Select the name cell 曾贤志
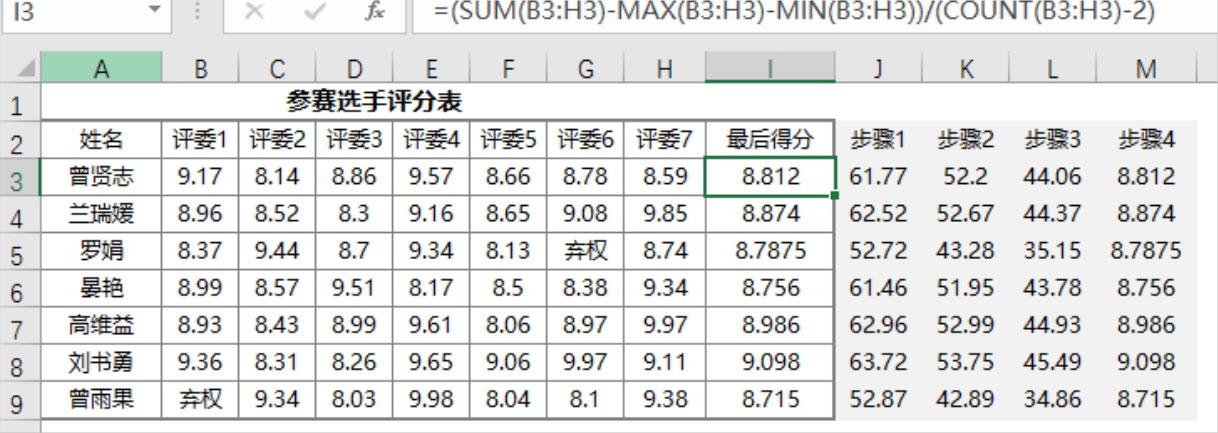Screen dimensions: 1218x433 [x=101, y=177]
